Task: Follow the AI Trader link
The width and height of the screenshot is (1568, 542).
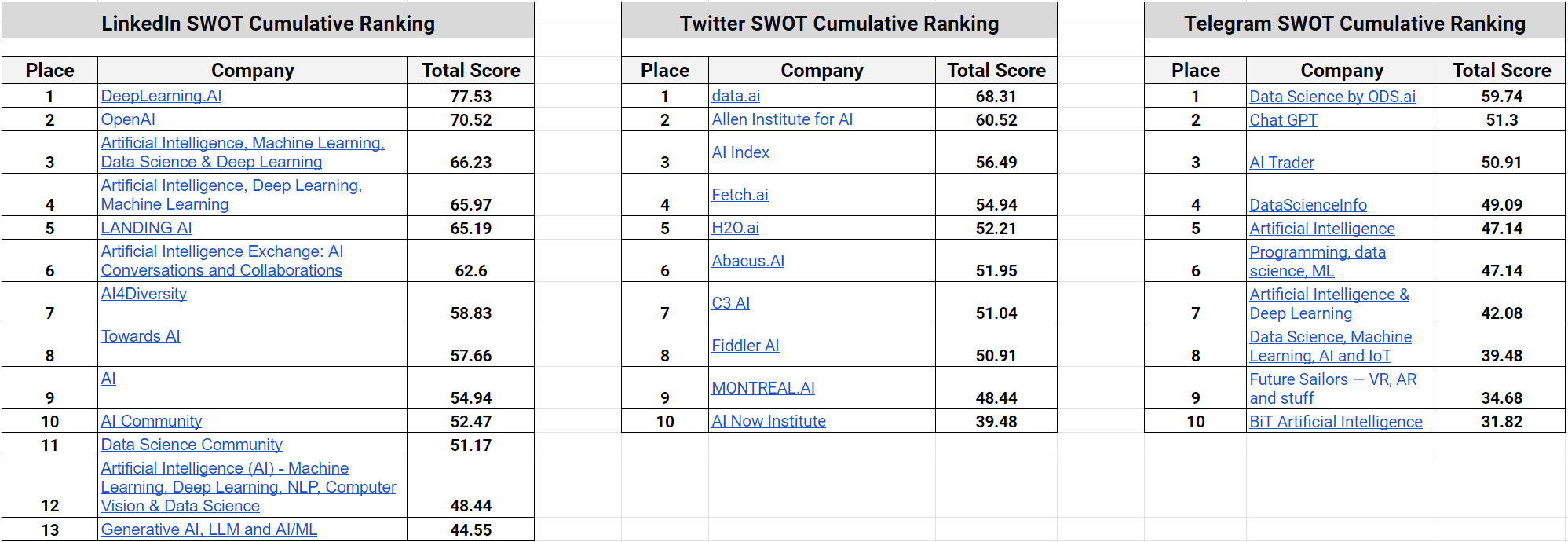Action: 1281,163
